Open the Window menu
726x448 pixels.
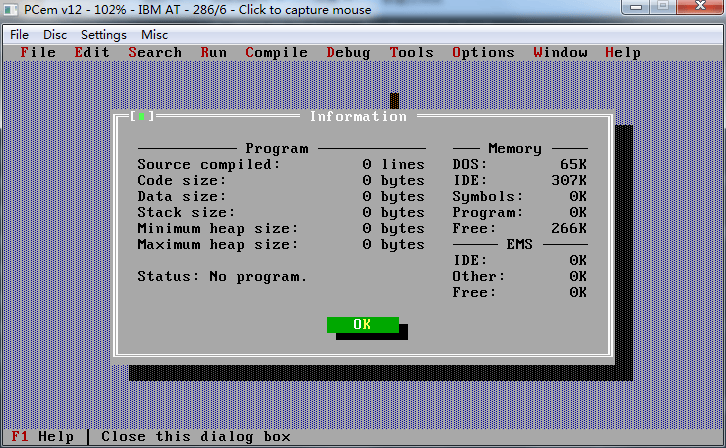(560, 53)
